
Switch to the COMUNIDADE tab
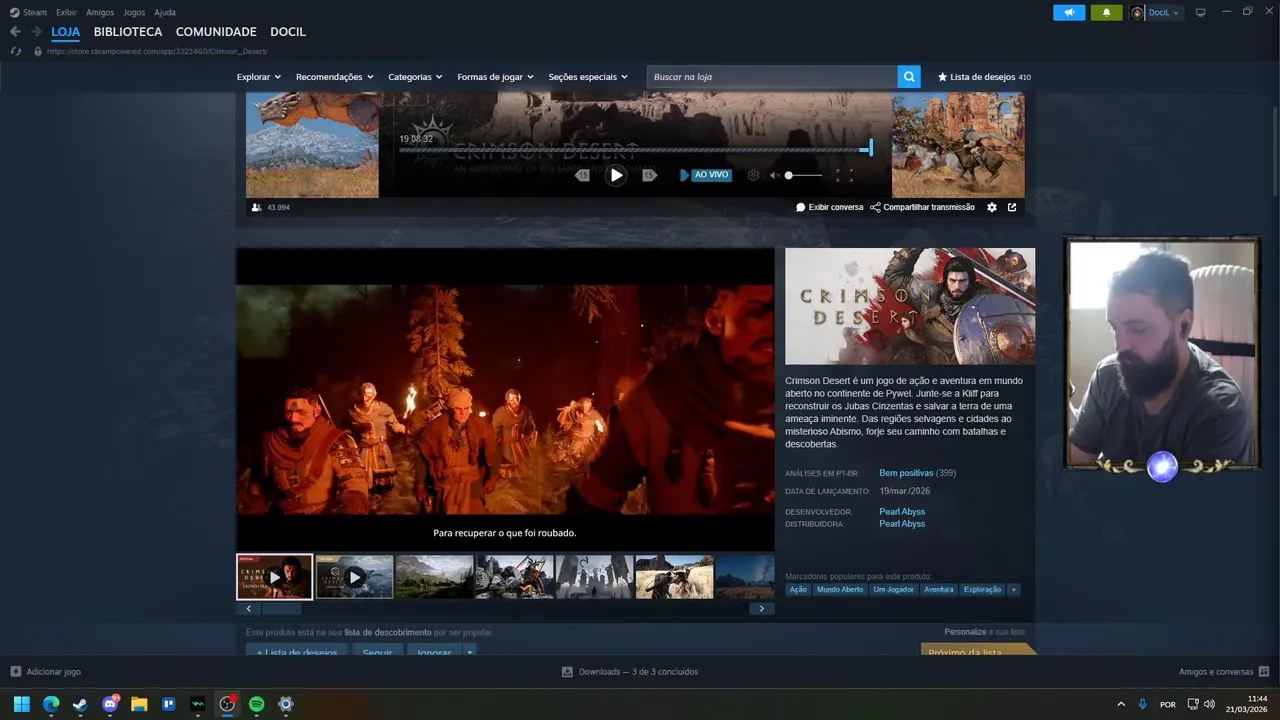coord(216,32)
